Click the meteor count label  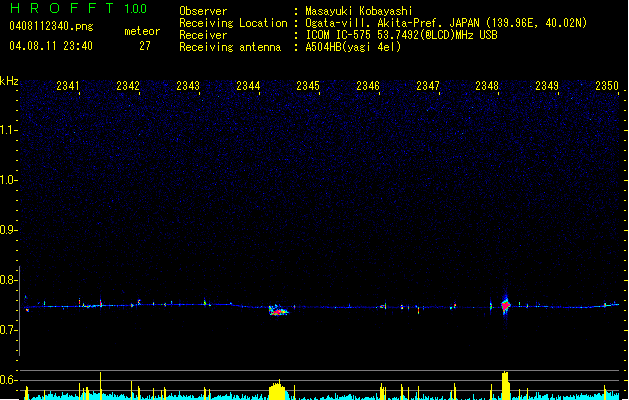tap(142, 31)
